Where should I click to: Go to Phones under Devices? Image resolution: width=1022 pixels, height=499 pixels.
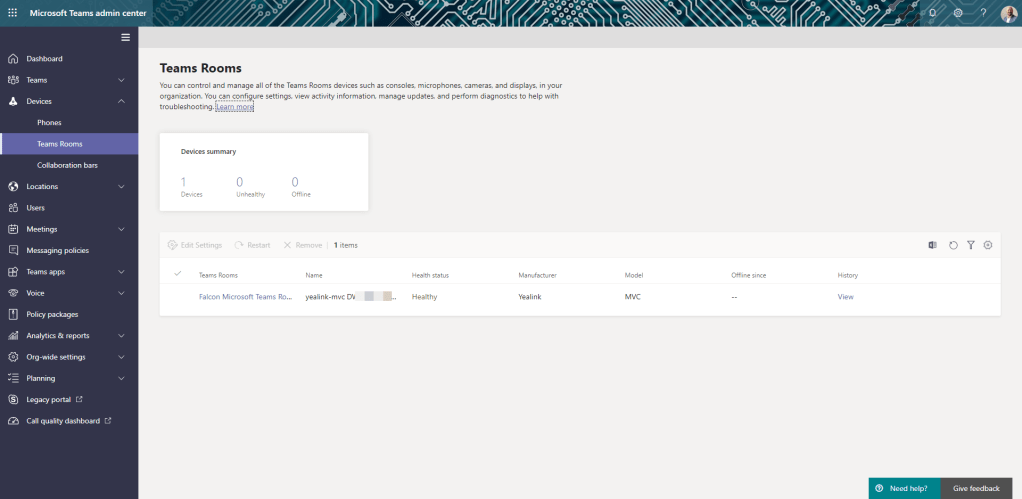click(x=49, y=123)
